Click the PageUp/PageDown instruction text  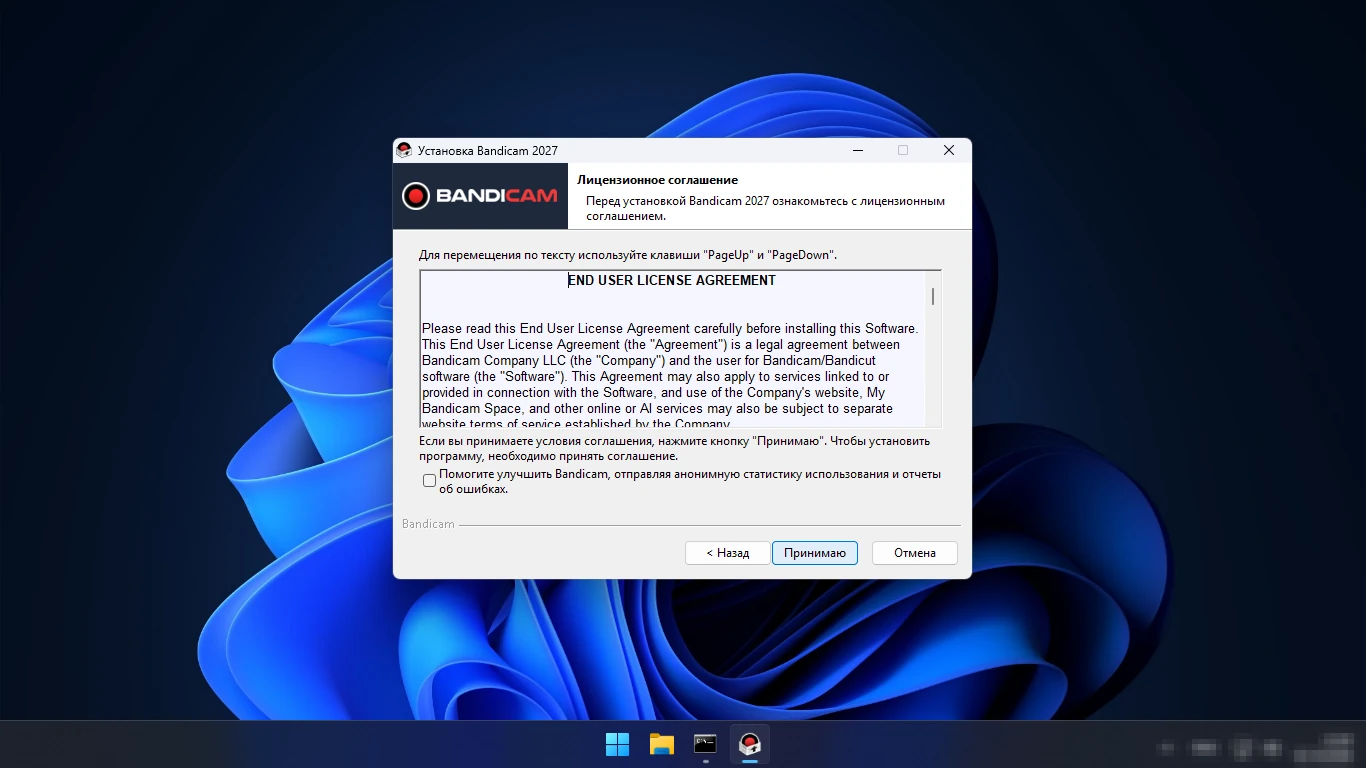[628, 255]
